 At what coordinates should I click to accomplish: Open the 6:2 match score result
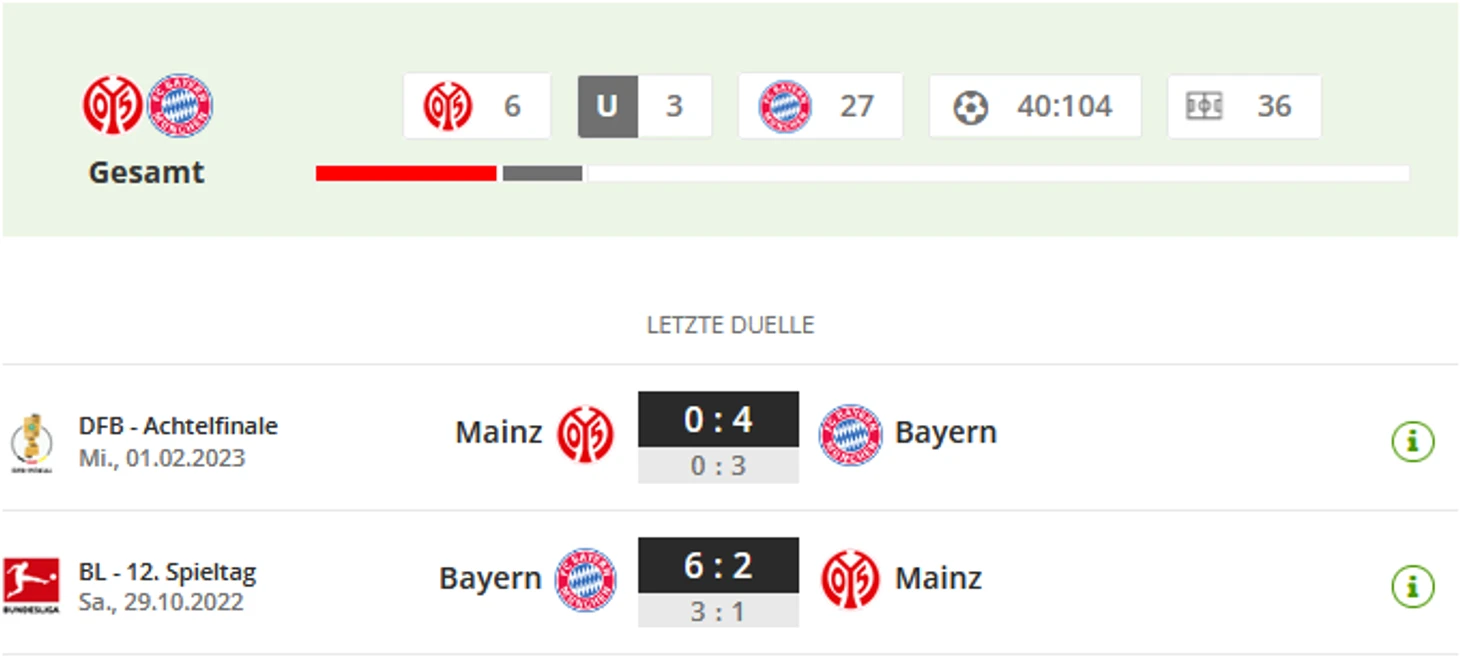718,565
